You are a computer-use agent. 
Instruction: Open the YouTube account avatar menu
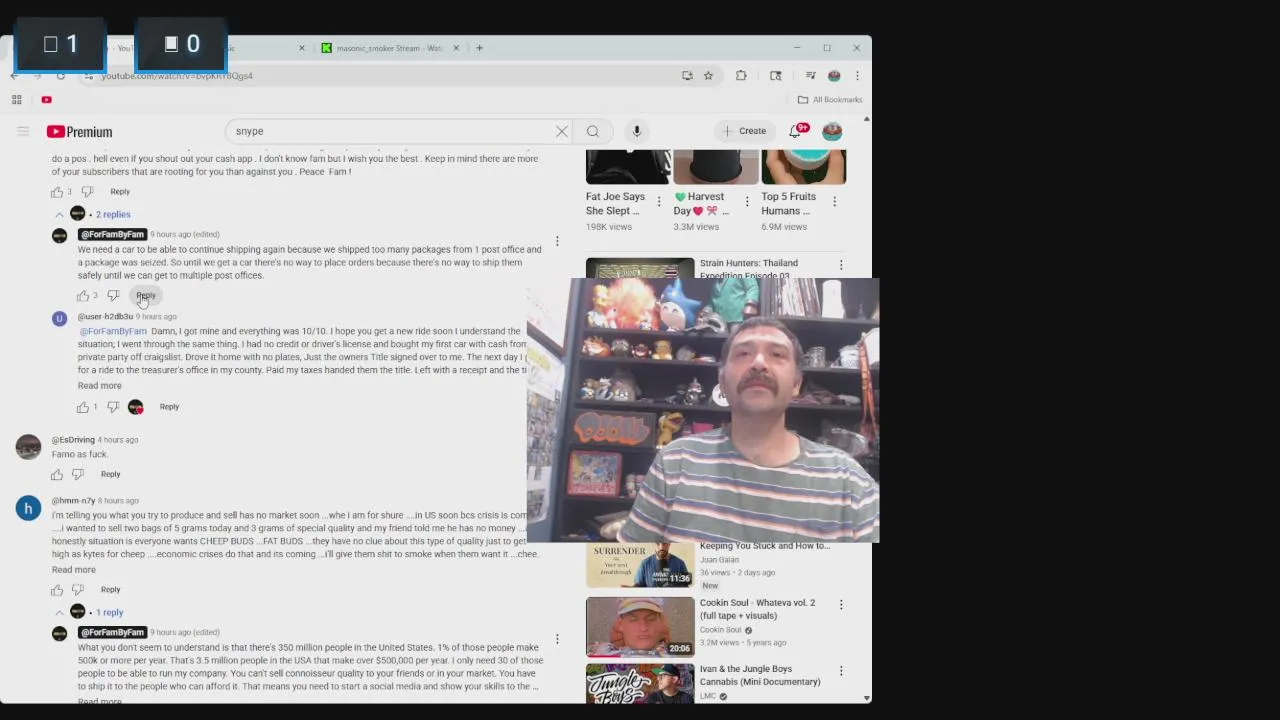click(x=832, y=131)
